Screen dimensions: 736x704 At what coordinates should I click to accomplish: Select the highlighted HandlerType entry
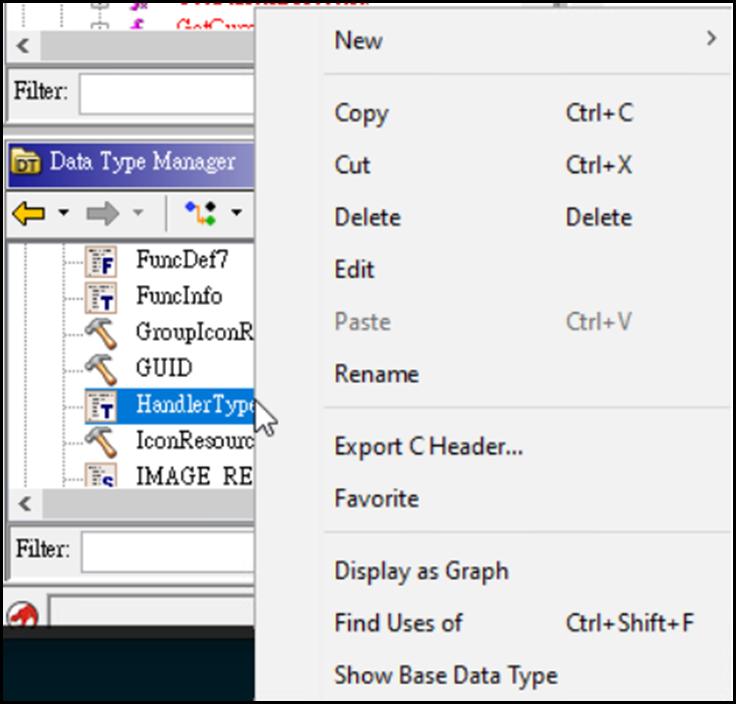coord(195,404)
